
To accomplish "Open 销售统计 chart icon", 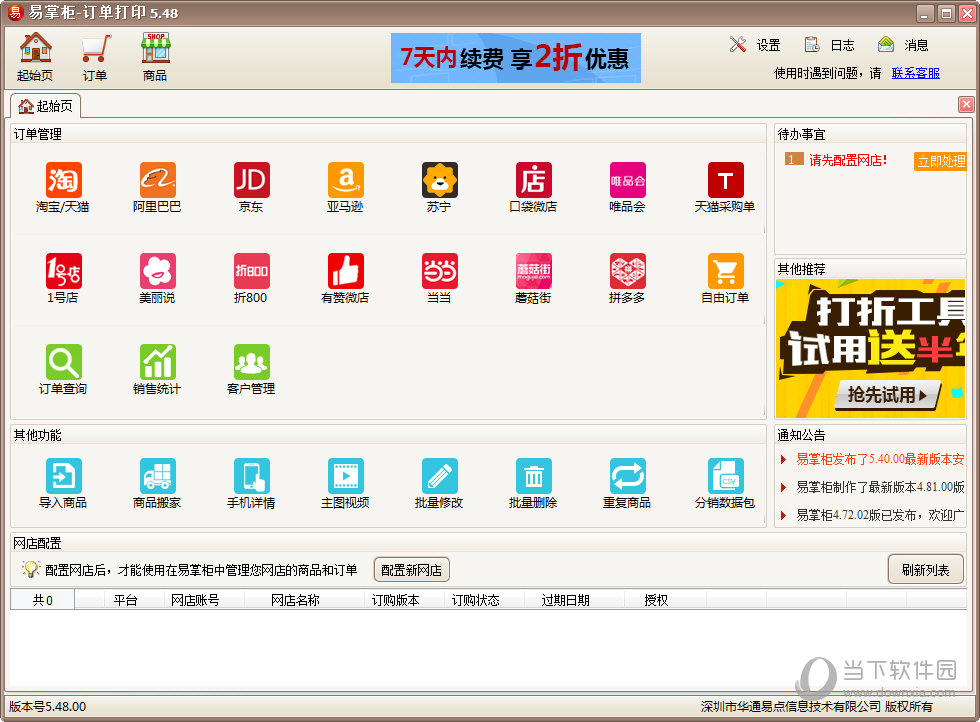I will click(x=158, y=362).
